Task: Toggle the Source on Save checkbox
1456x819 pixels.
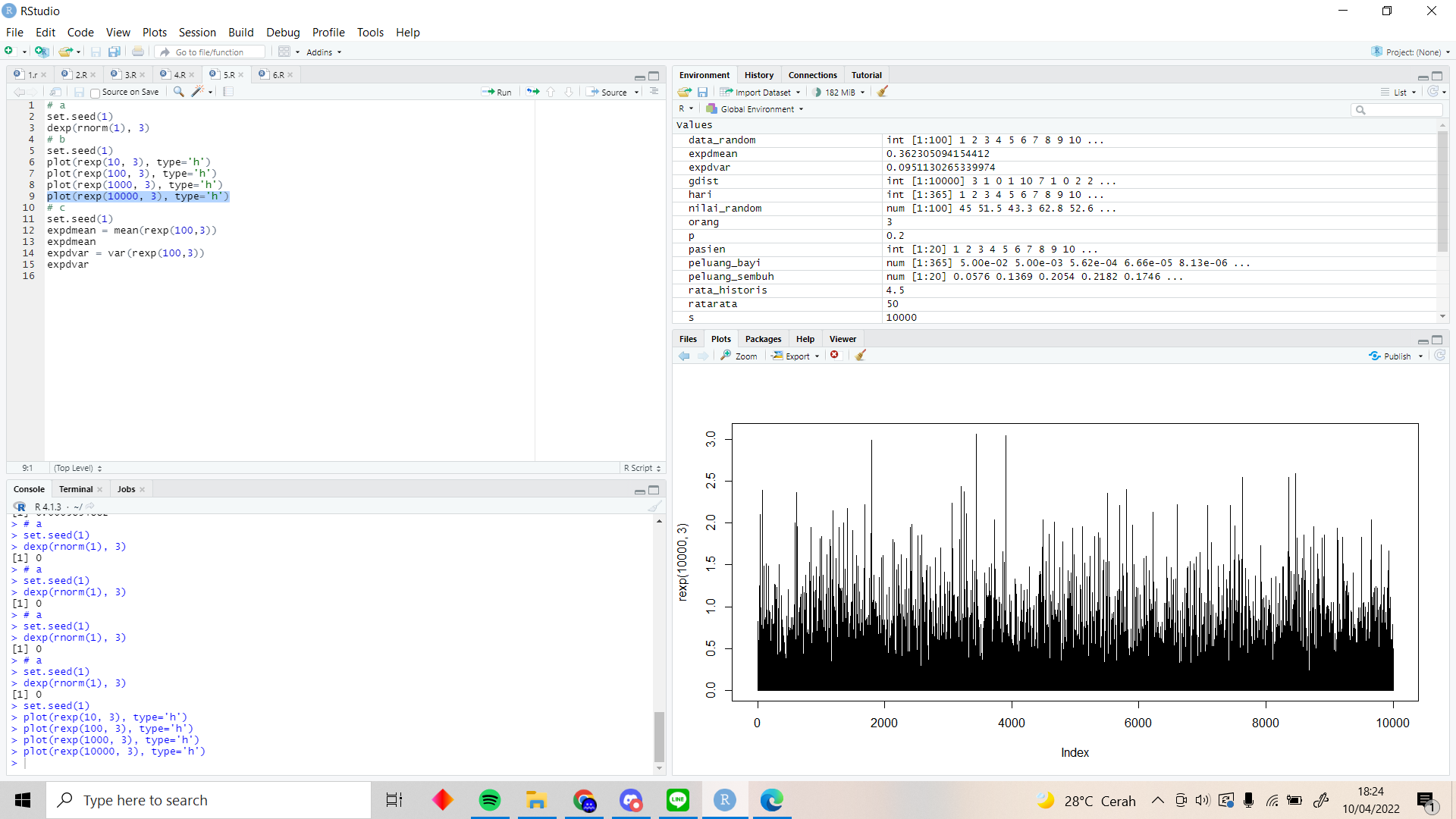Action: (95, 93)
